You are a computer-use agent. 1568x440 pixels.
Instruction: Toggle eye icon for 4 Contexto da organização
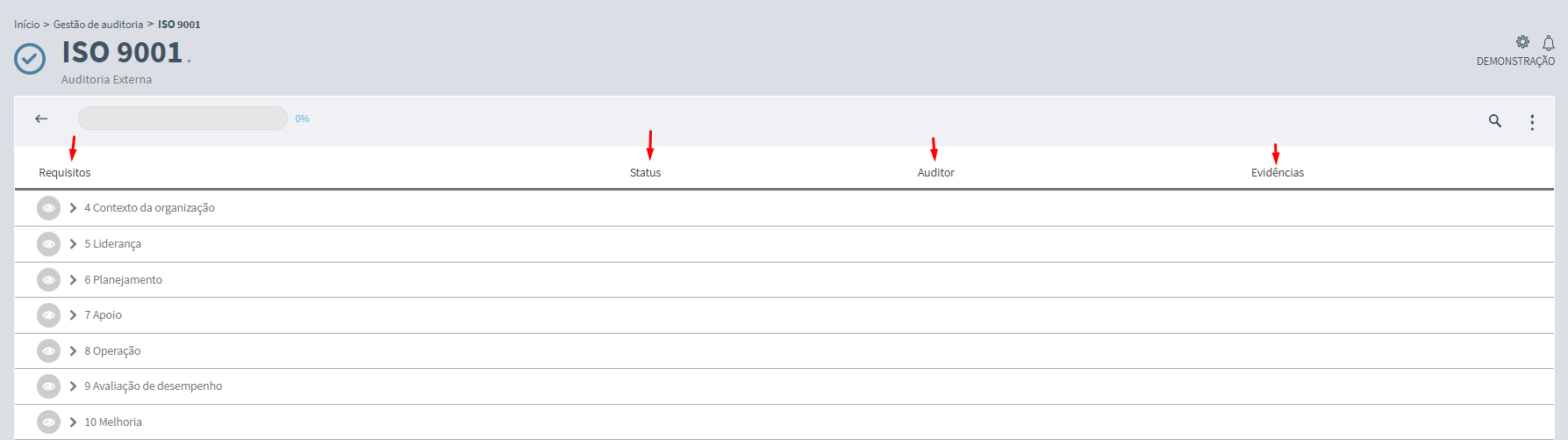coord(48,208)
